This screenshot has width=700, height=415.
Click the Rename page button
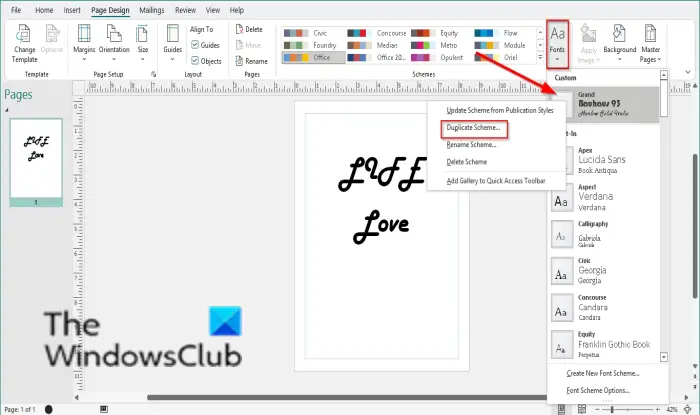click(251, 61)
